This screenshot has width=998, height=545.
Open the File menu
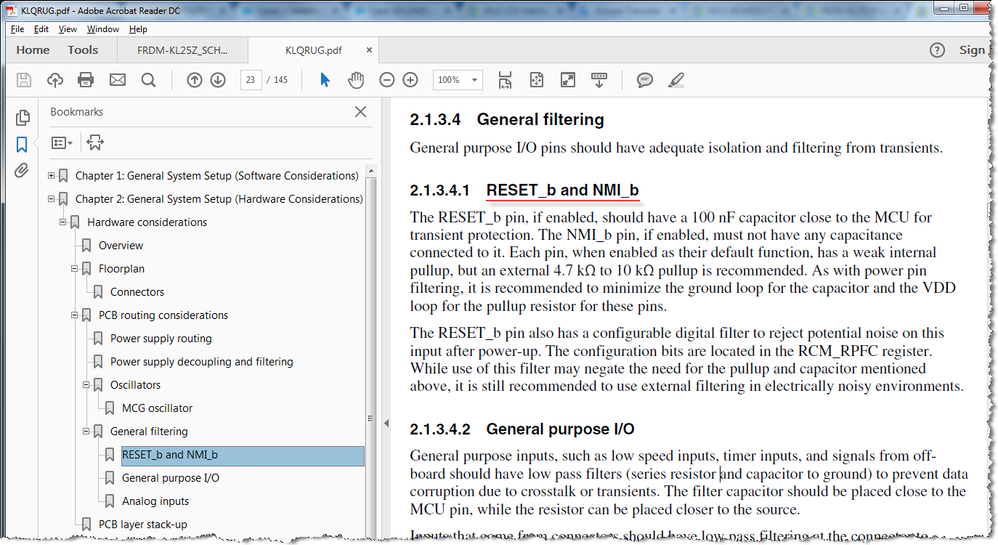tap(17, 29)
